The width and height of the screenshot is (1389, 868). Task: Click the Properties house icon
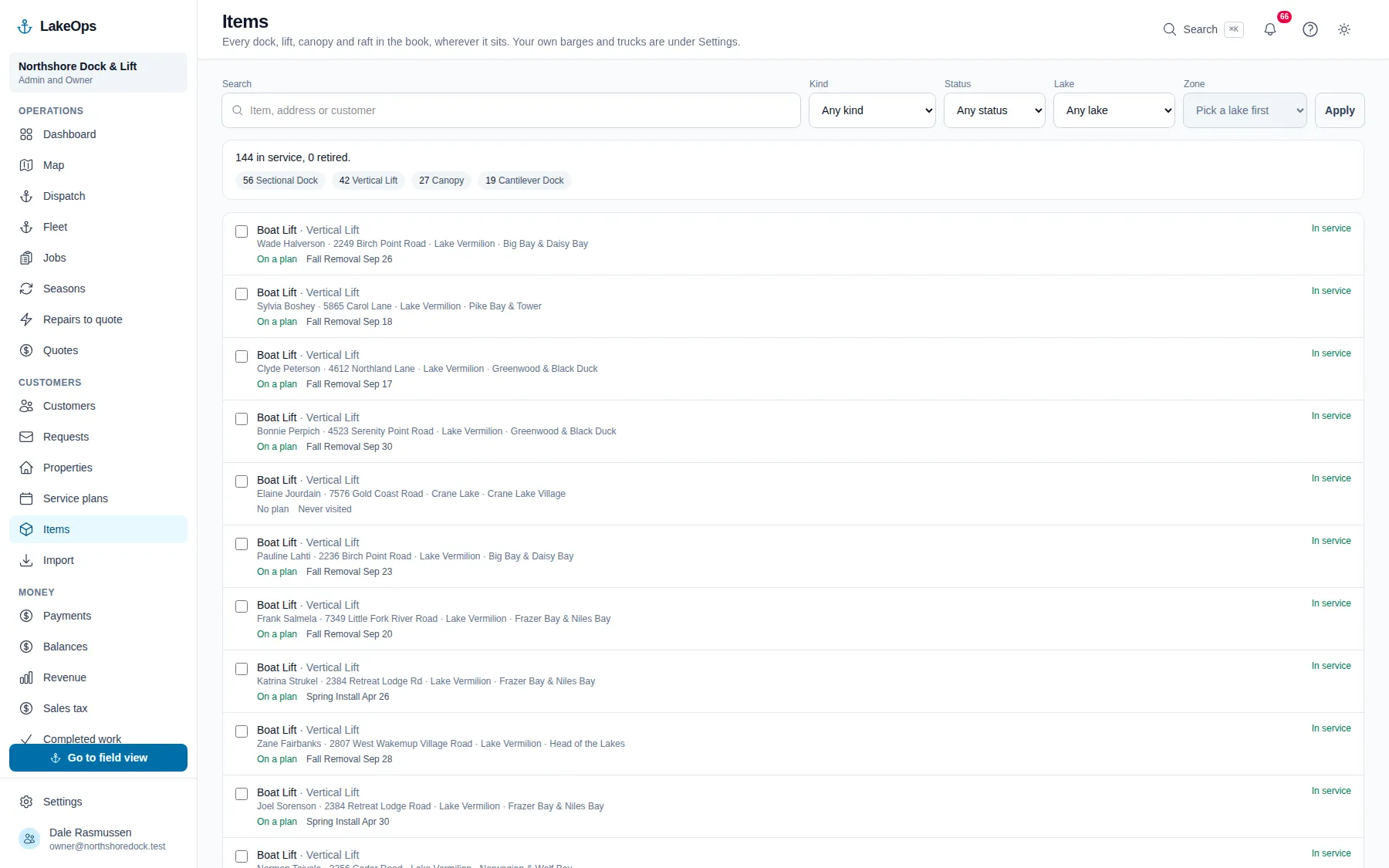coord(26,468)
